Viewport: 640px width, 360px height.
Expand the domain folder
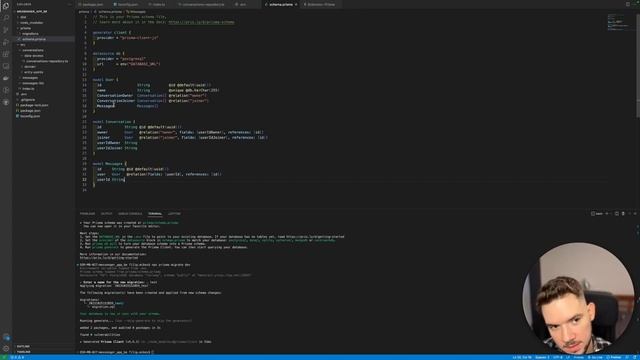point(30,67)
